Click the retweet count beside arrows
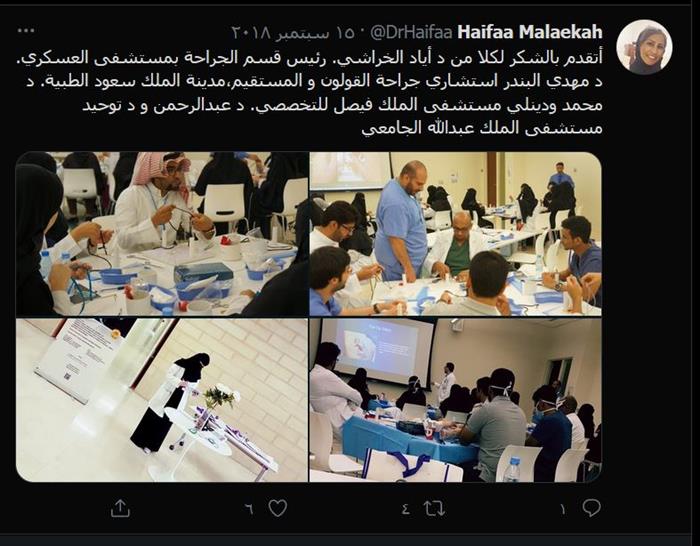The height and width of the screenshot is (546, 700). tap(405, 508)
